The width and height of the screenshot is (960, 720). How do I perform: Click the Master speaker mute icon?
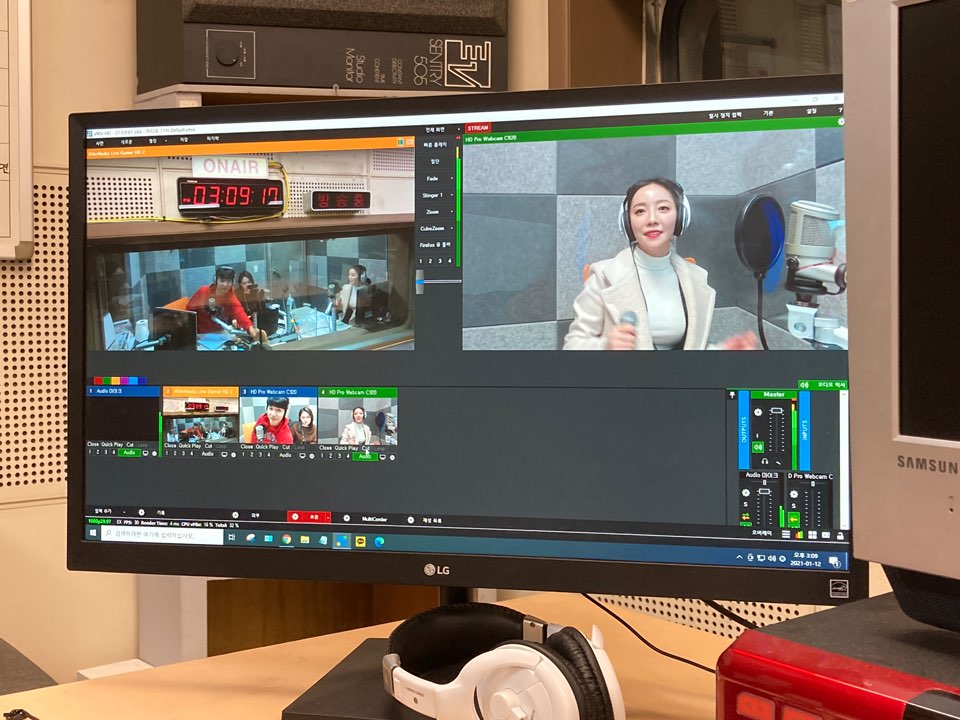pyautogui.click(x=757, y=446)
